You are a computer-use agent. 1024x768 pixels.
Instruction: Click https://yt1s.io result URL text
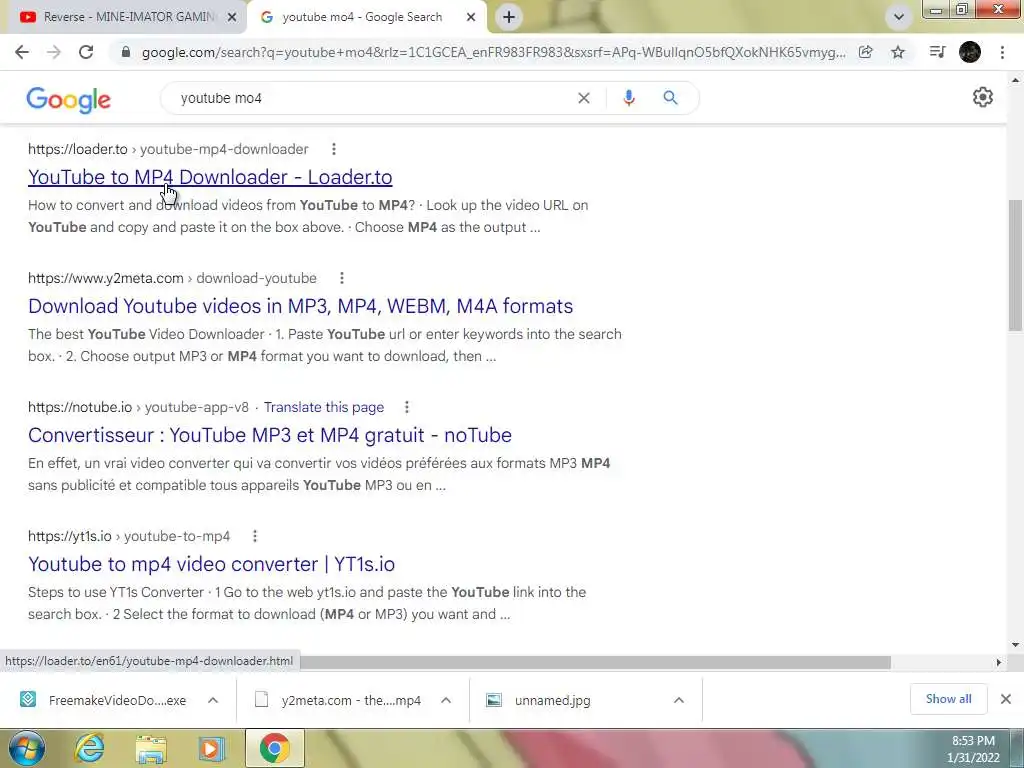[x=70, y=536]
